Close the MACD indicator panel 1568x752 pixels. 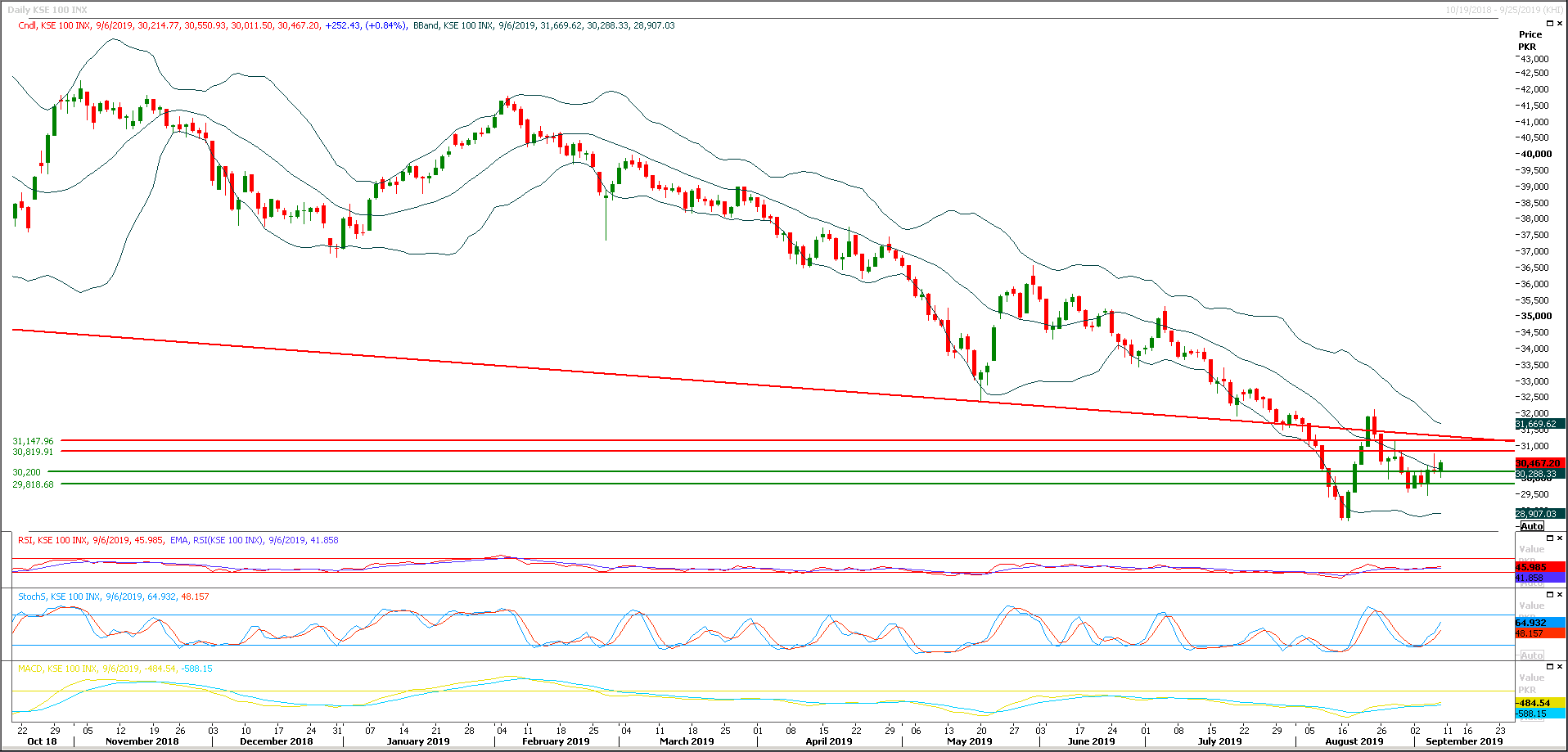click(x=1559, y=667)
